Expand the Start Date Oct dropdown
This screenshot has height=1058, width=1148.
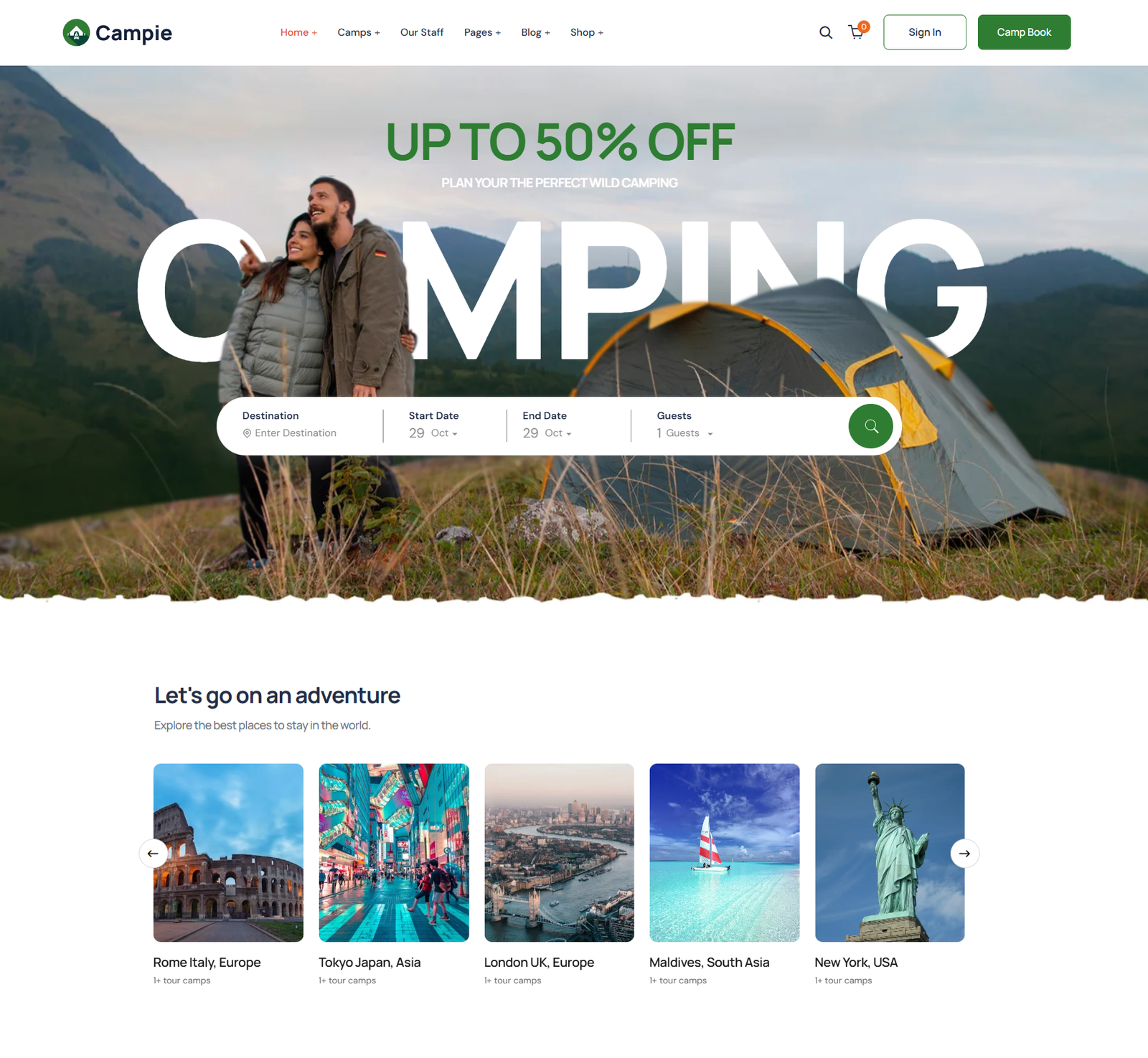pyautogui.click(x=444, y=433)
